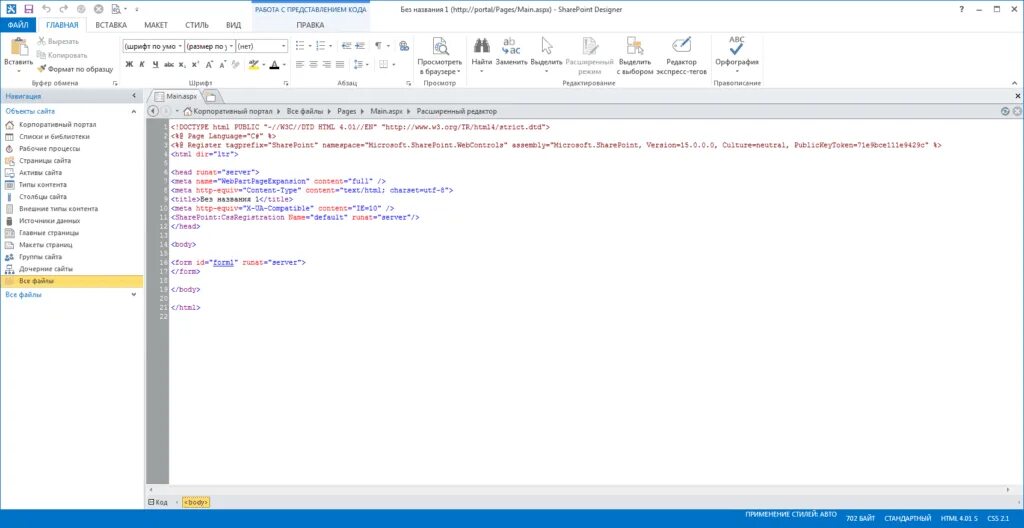
Task: Apply text highlight color
Action: tap(254, 64)
